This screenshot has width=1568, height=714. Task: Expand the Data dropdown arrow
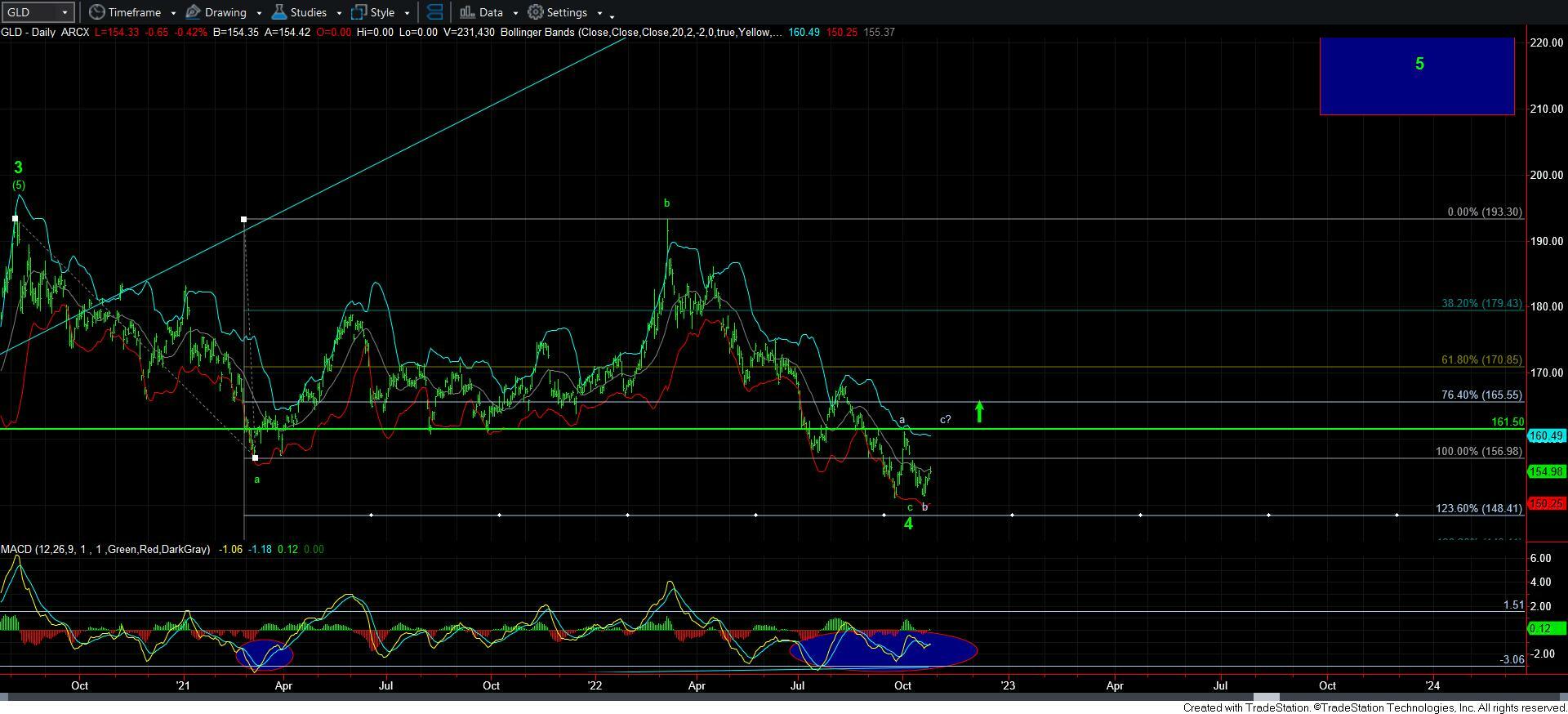pyautogui.click(x=515, y=13)
